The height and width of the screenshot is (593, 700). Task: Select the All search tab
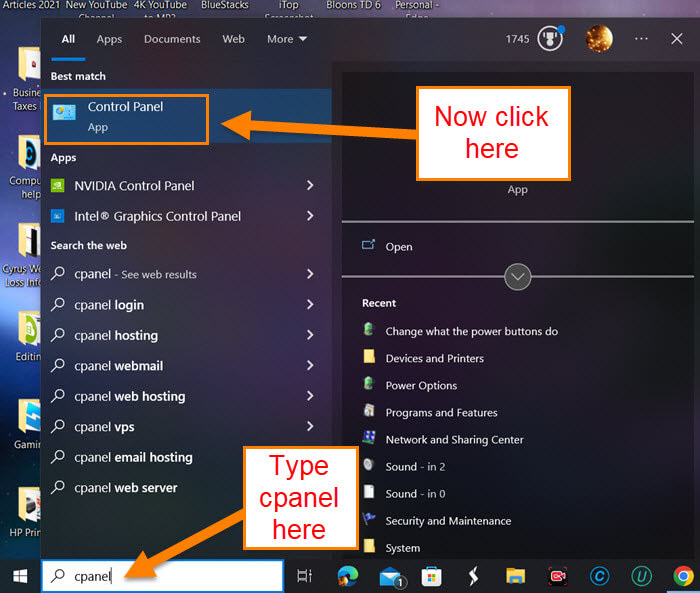[68, 39]
